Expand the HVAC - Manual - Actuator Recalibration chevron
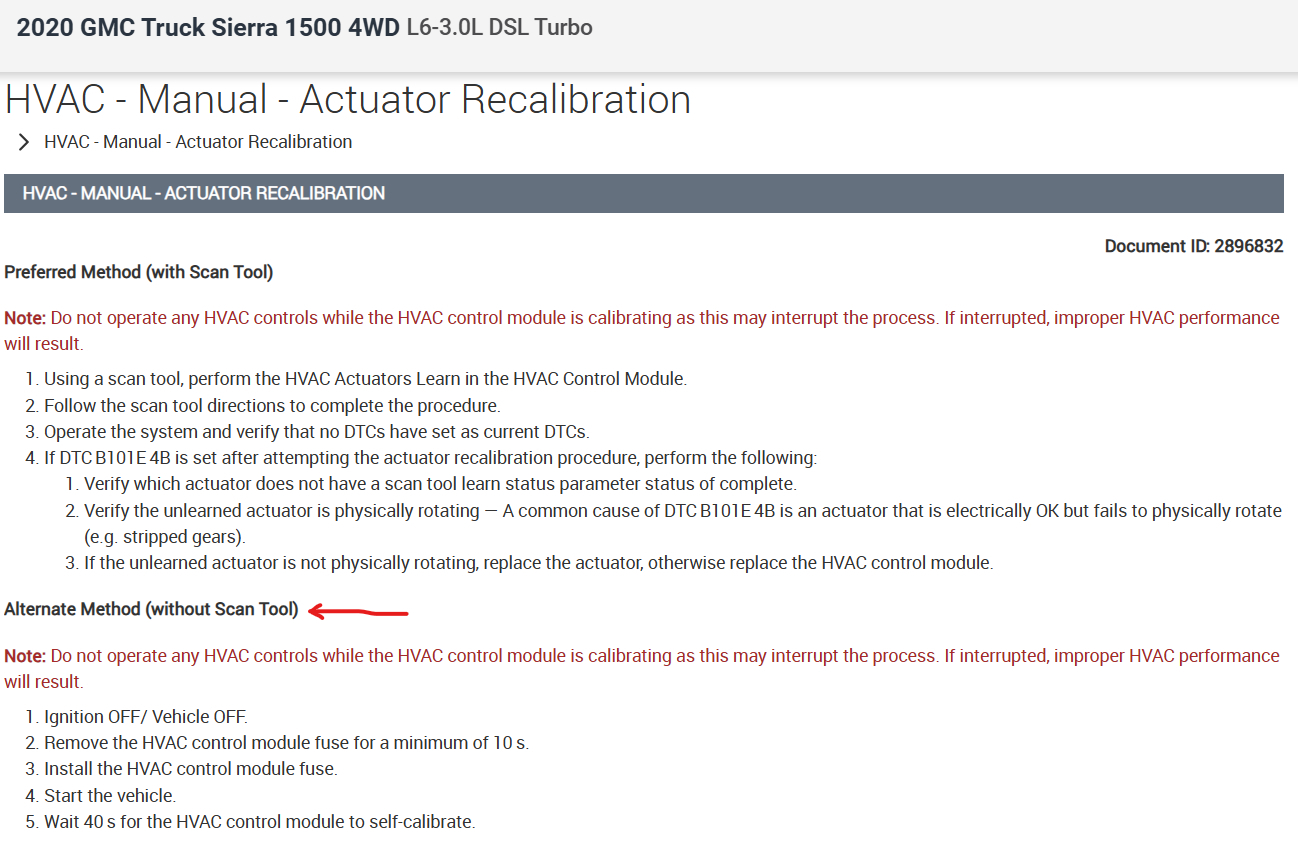 [24, 143]
